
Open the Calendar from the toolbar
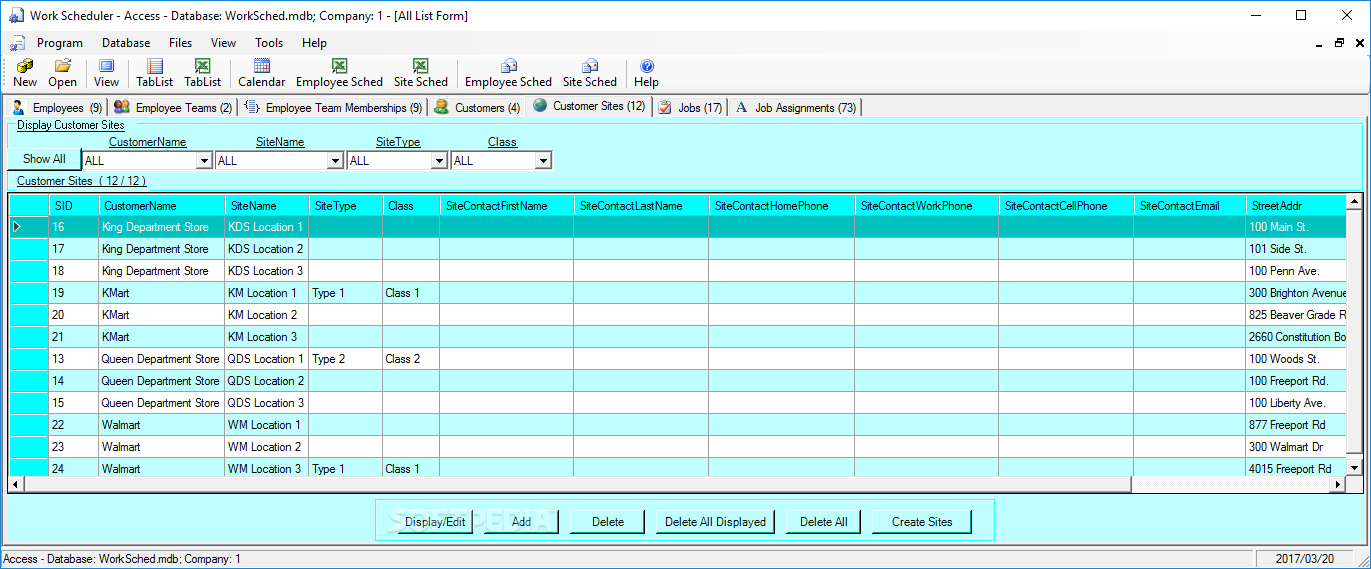[x=261, y=67]
